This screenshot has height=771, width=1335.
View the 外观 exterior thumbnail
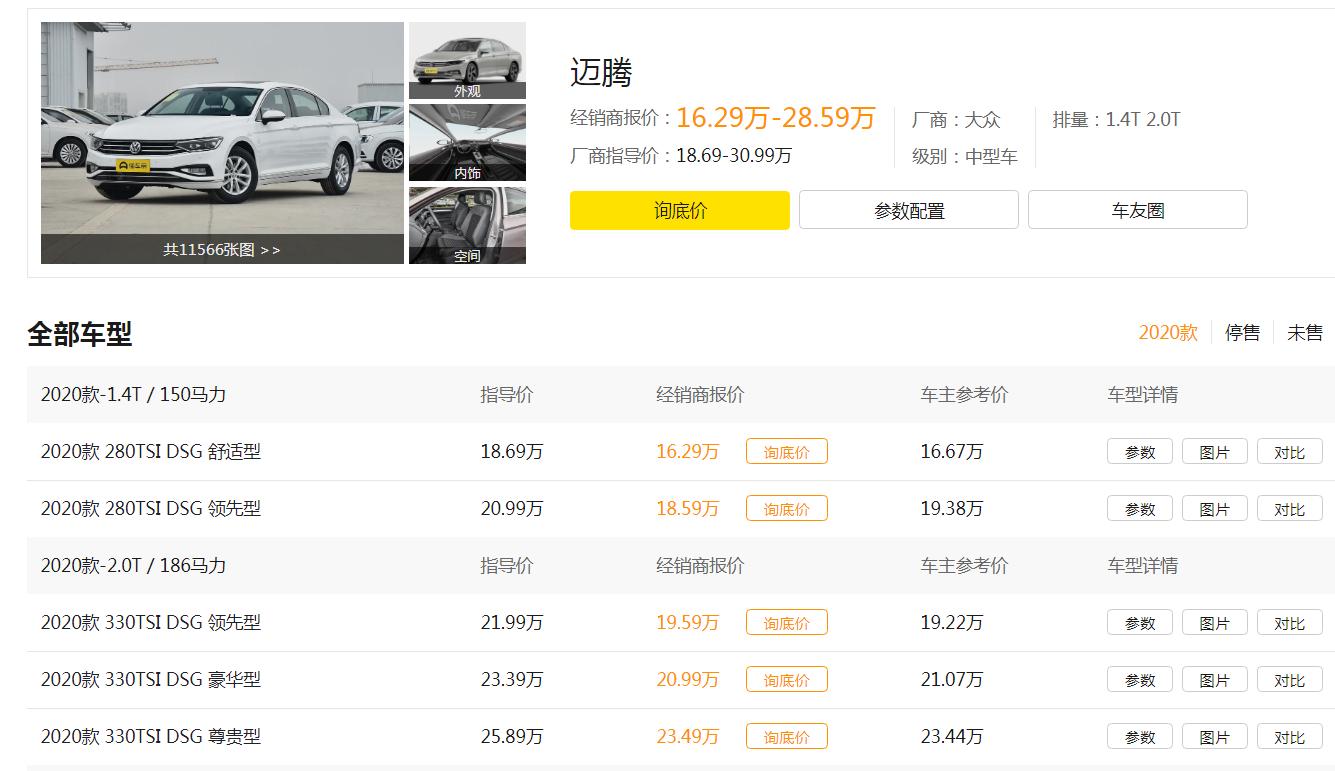[x=467, y=60]
